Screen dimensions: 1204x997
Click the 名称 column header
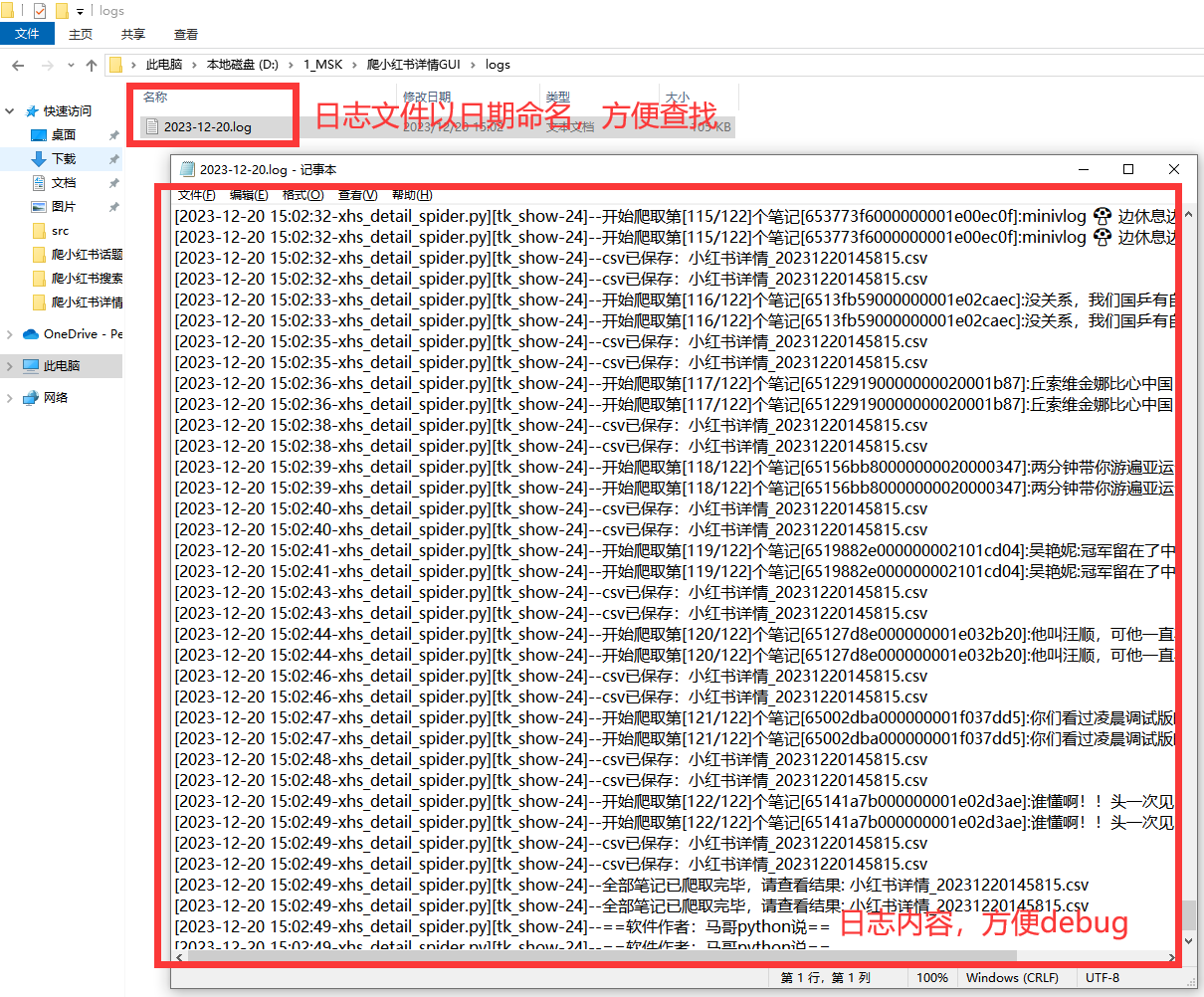click(155, 97)
